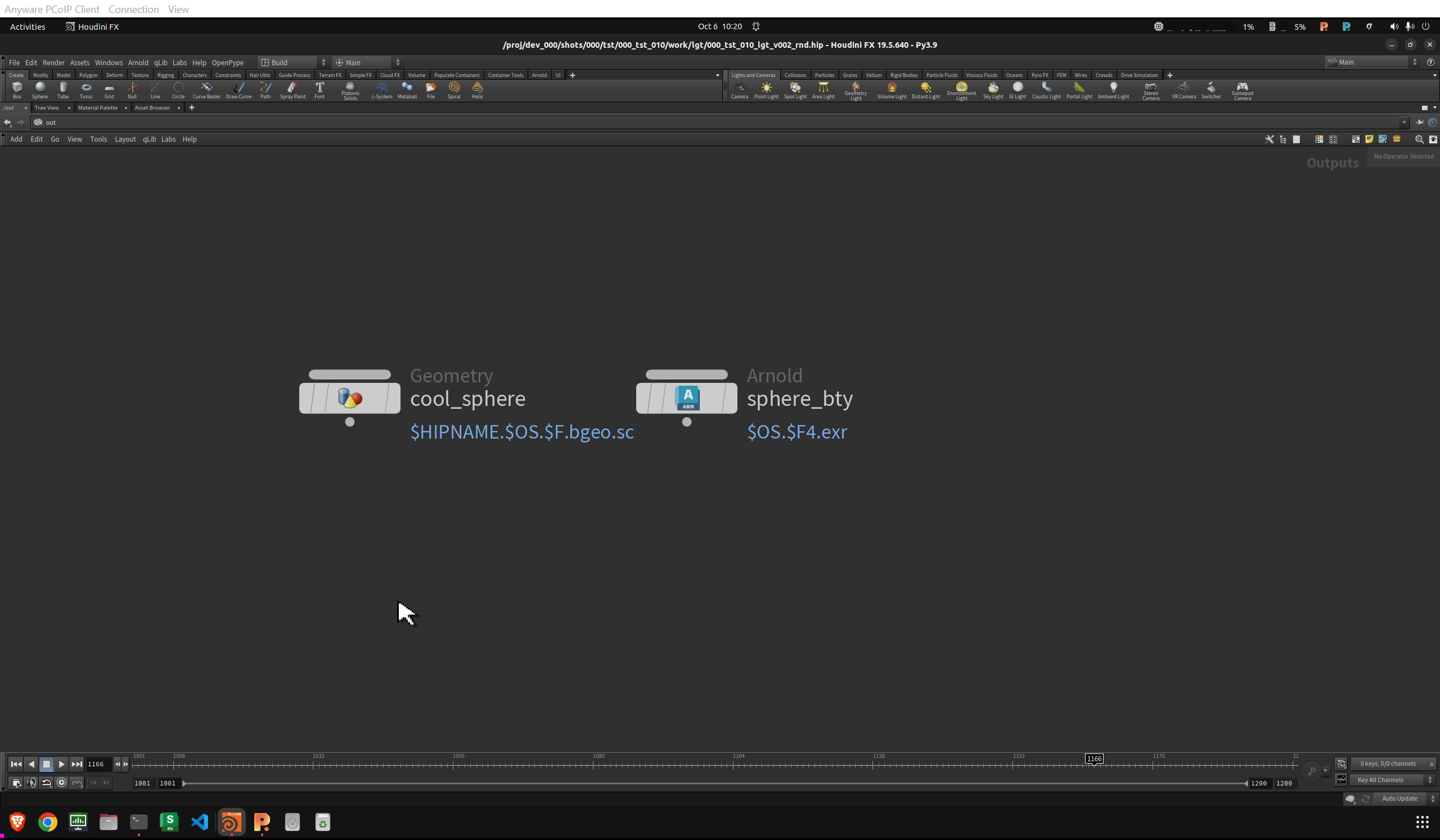The height and width of the screenshot is (840, 1440).
Task: Select the Spiral shelf tool
Action: pyautogui.click(x=454, y=89)
